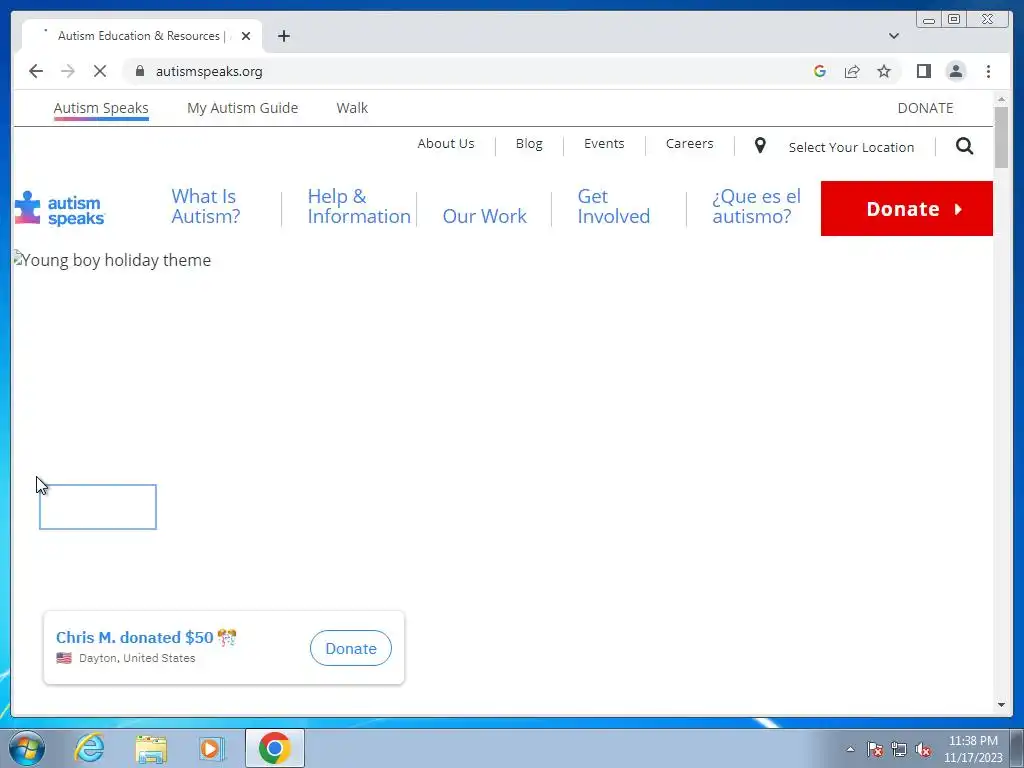This screenshot has width=1024, height=768.
Task: Share this page from the address bar
Action: pyautogui.click(x=852, y=71)
